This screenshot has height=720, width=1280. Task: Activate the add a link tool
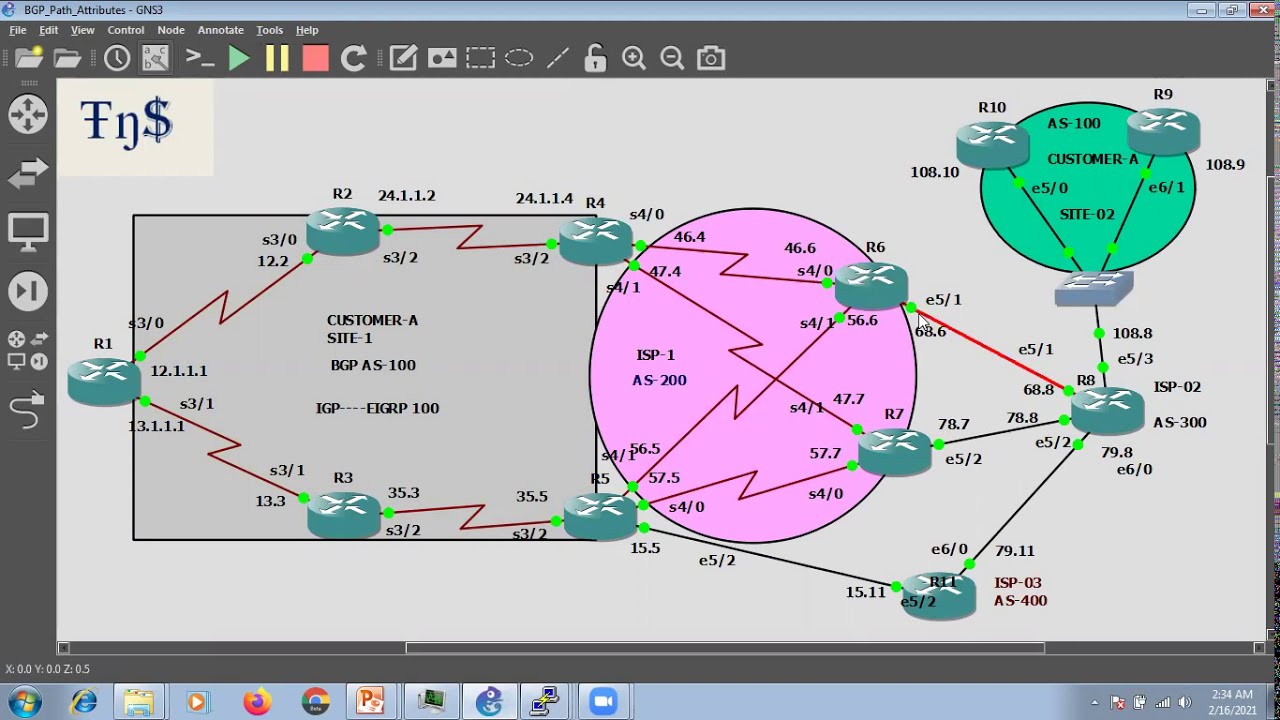pos(28,409)
